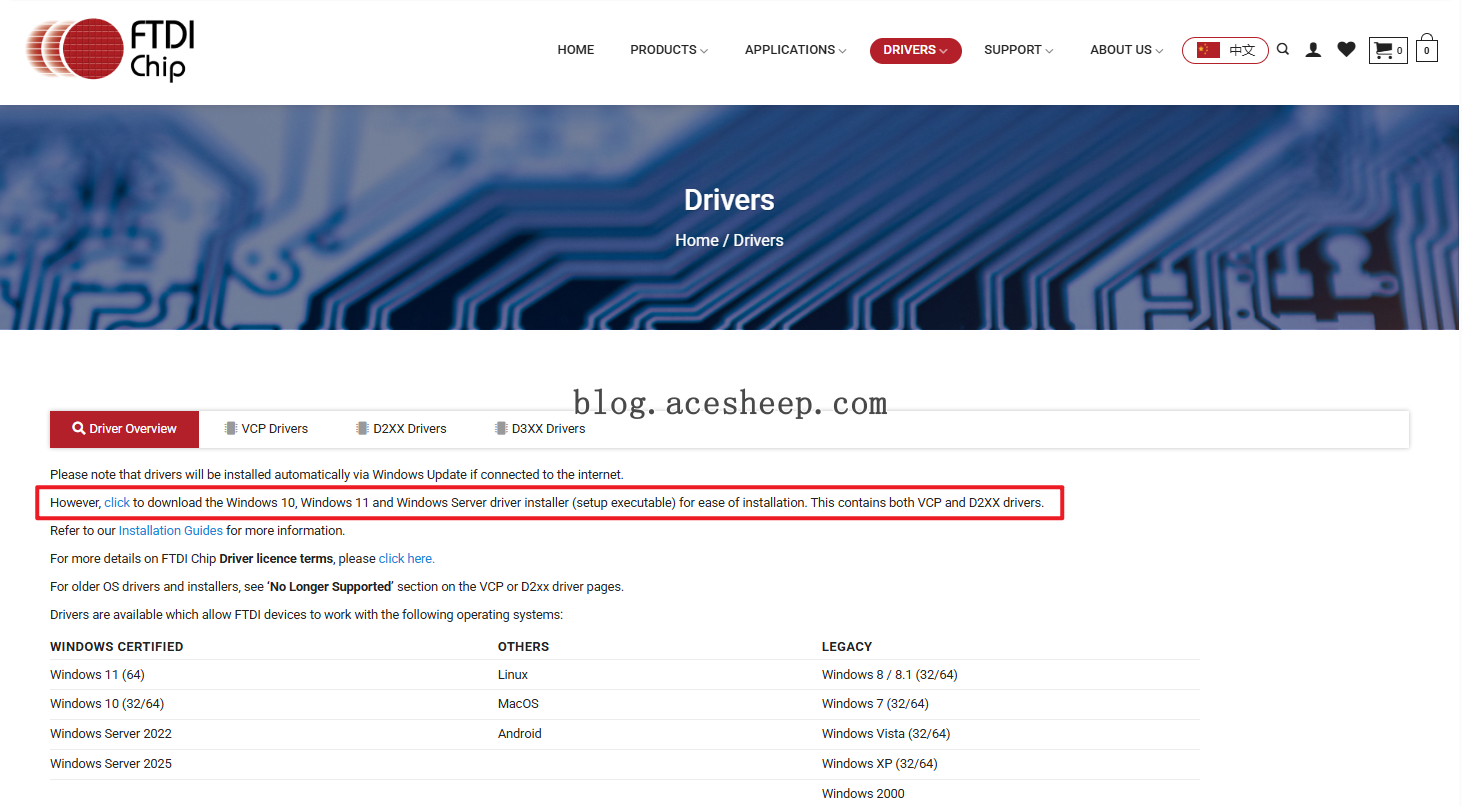1462x807 pixels.
Task: Click 'Windows Server 2022' entry
Action: [111, 734]
